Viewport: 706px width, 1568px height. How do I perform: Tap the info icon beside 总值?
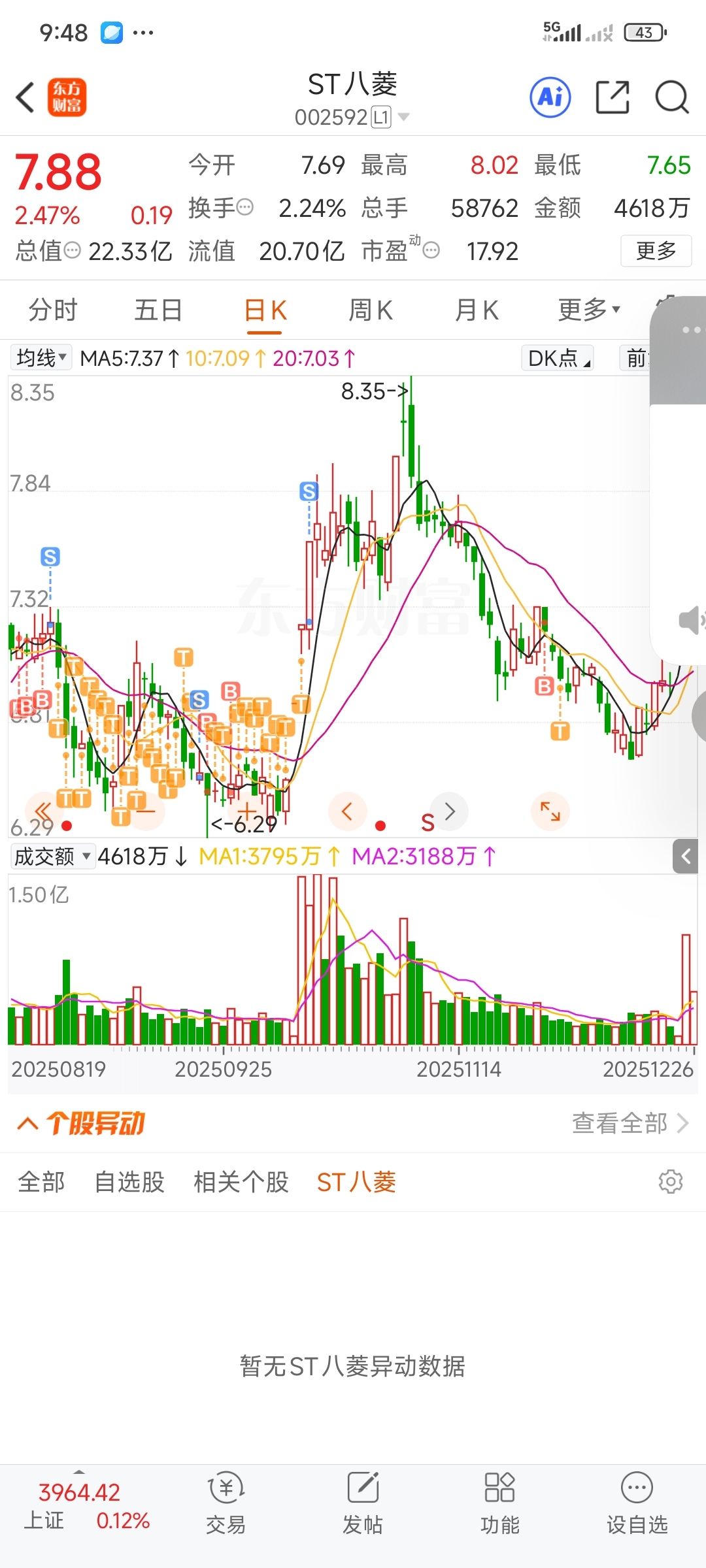pyautogui.click(x=72, y=250)
